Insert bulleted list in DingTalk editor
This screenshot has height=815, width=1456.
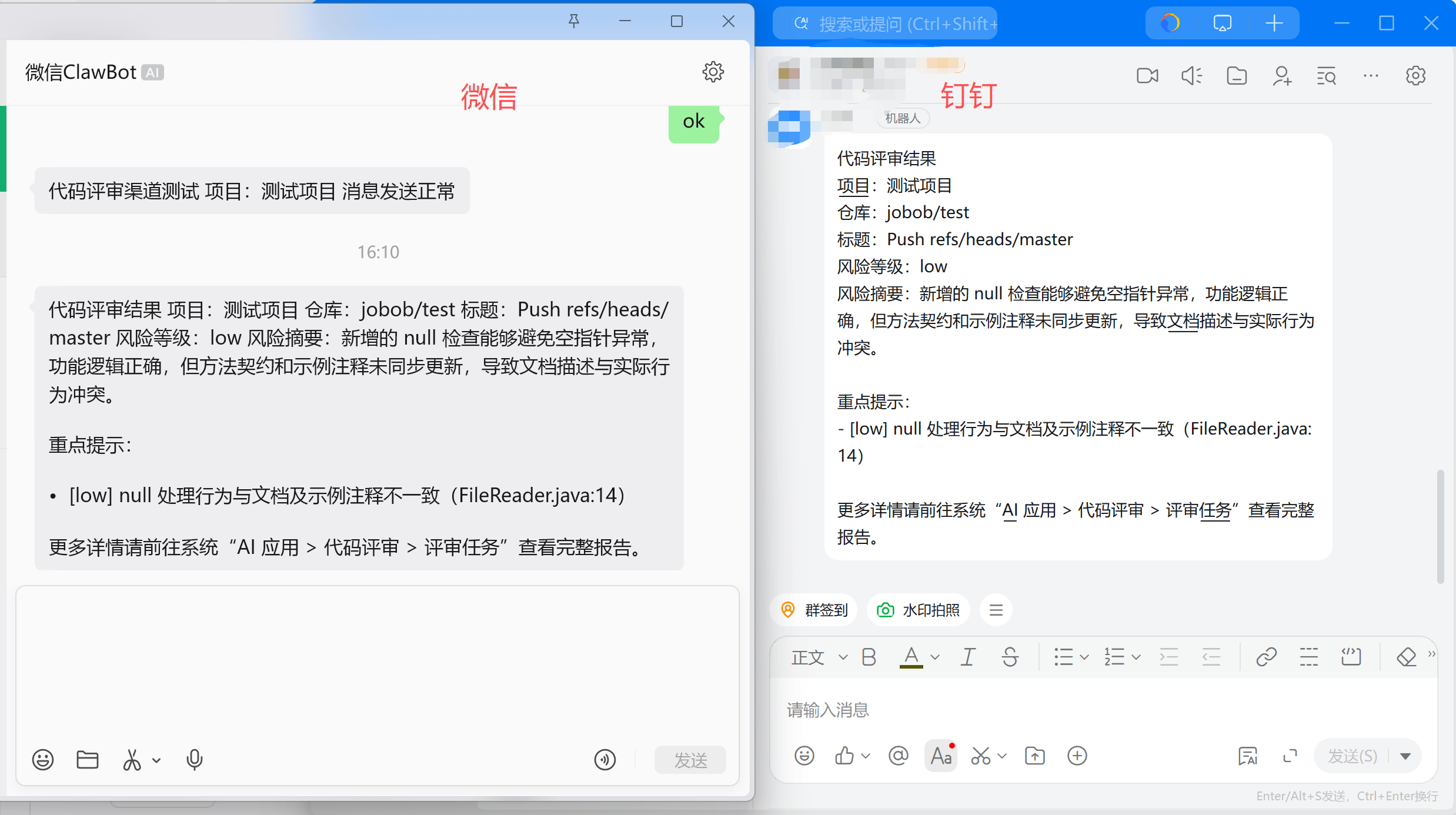1063,657
